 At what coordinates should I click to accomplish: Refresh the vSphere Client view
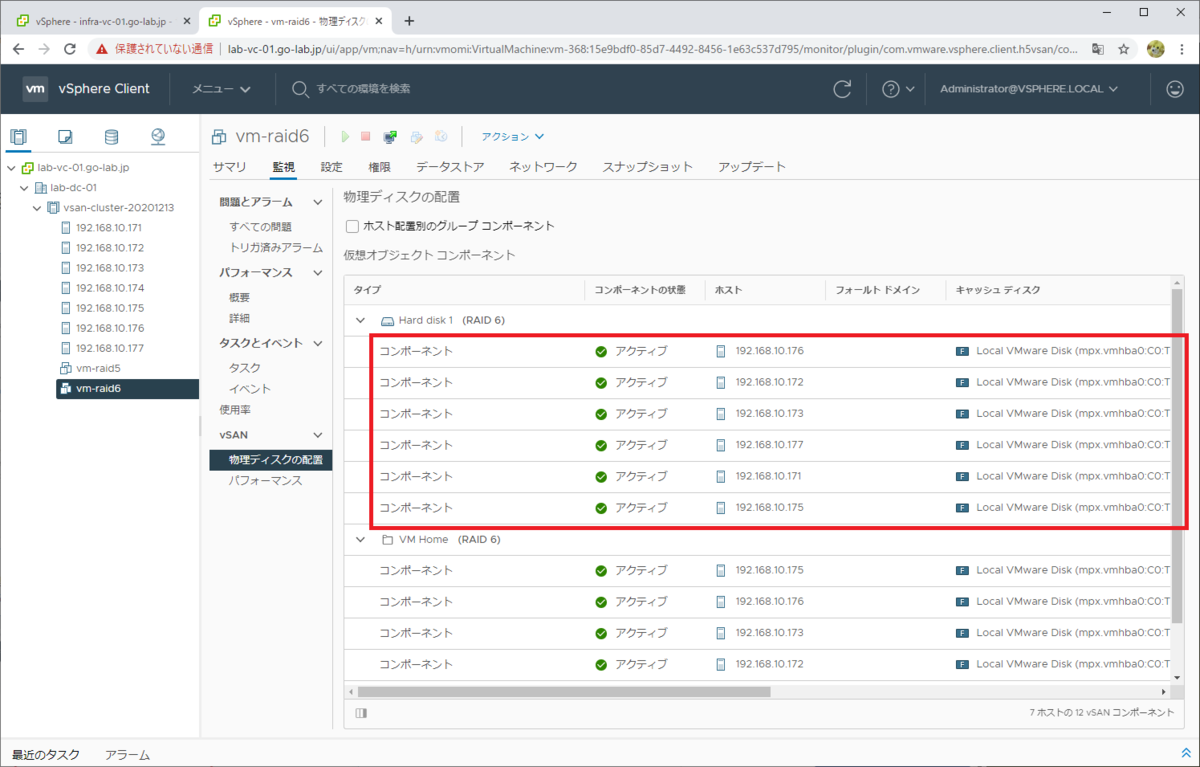tap(842, 89)
